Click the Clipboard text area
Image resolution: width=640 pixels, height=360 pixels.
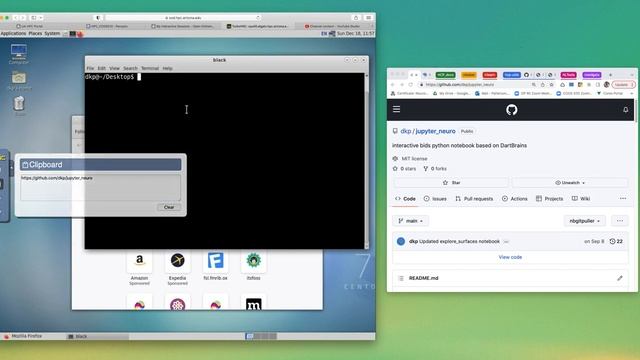(x=100, y=187)
